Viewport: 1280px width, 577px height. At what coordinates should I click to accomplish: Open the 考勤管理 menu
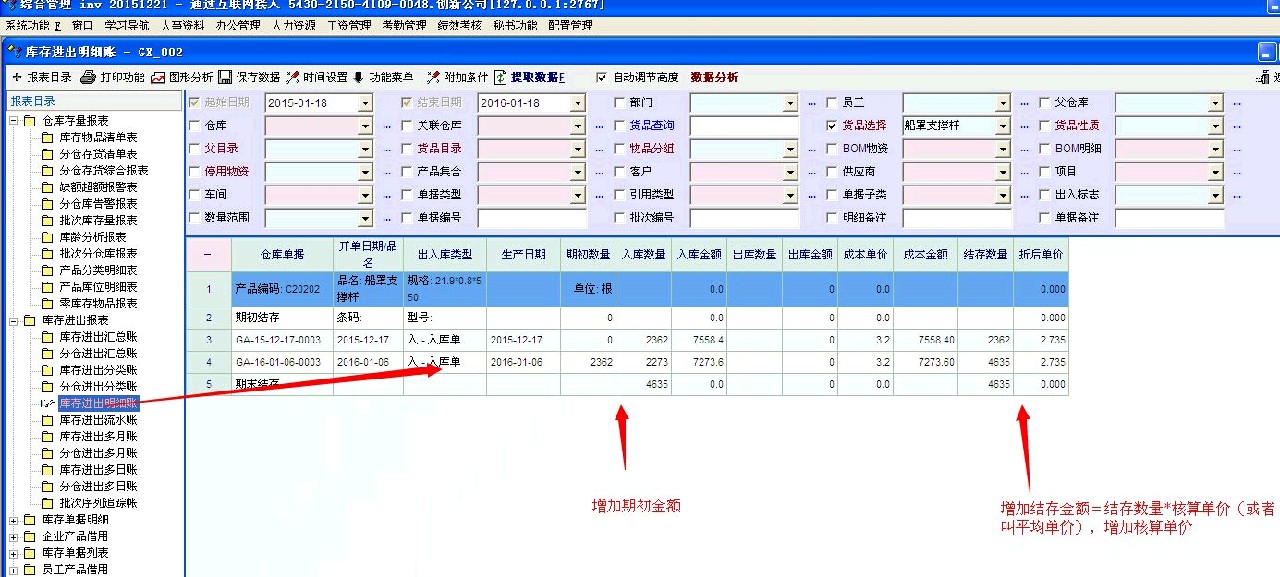tap(404, 25)
